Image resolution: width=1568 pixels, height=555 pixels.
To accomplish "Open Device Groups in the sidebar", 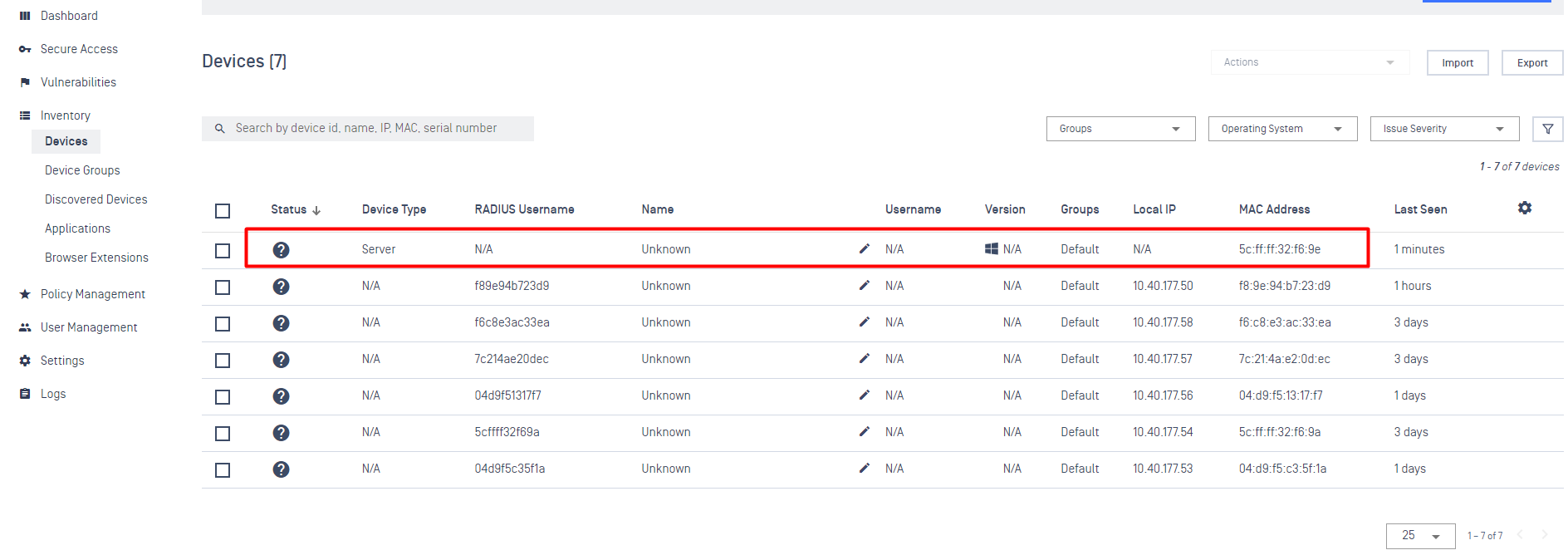I will point(82,170).
